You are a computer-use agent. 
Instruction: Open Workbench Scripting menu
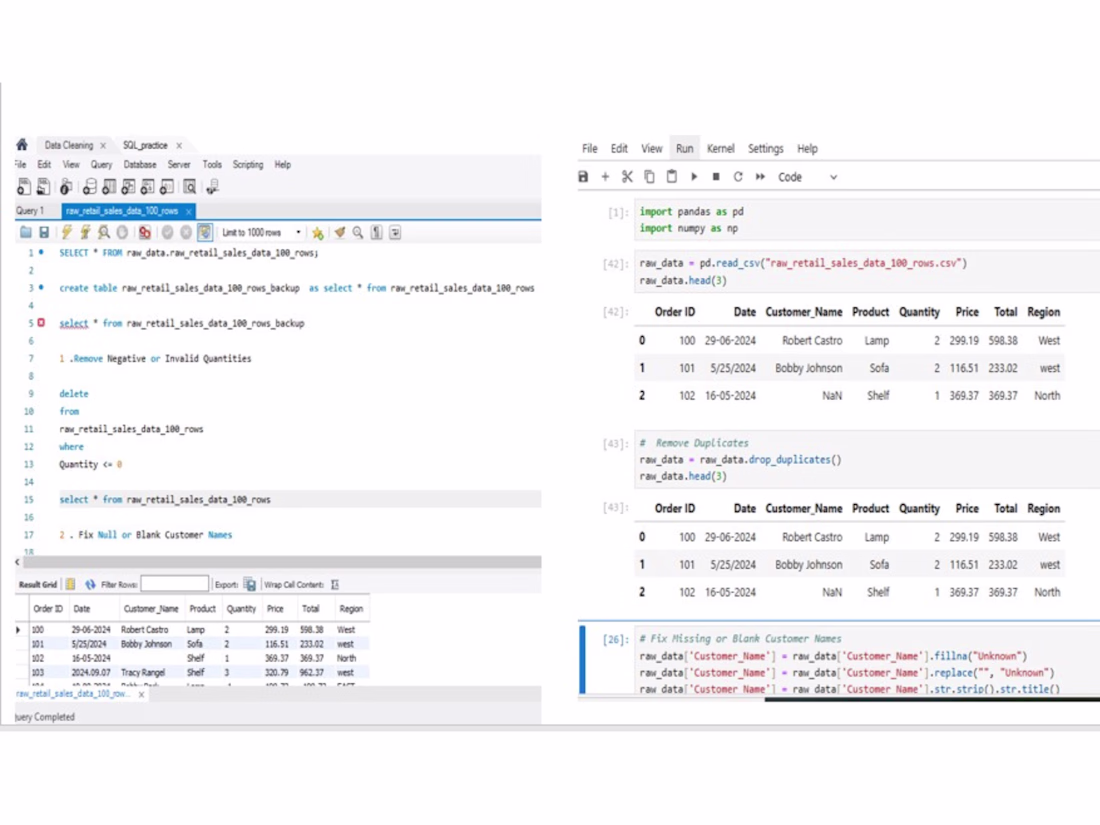point(248,164)
